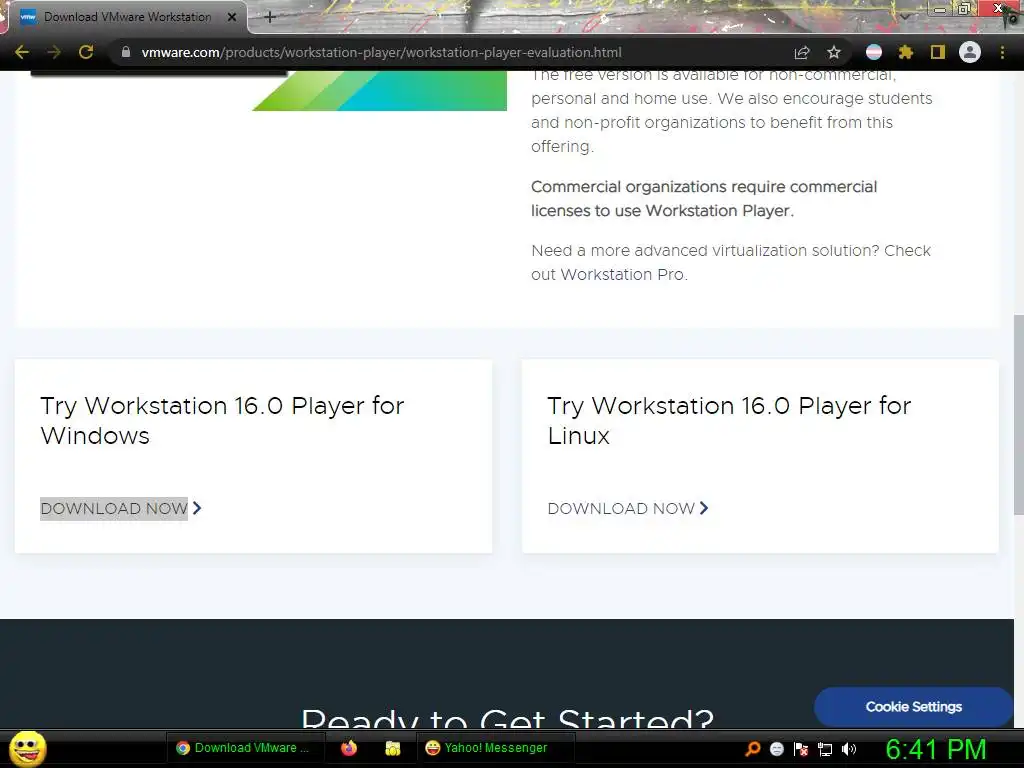Open the network tray icon
The width and height of the screenshot is (1024, 768).
pos(825,750)
